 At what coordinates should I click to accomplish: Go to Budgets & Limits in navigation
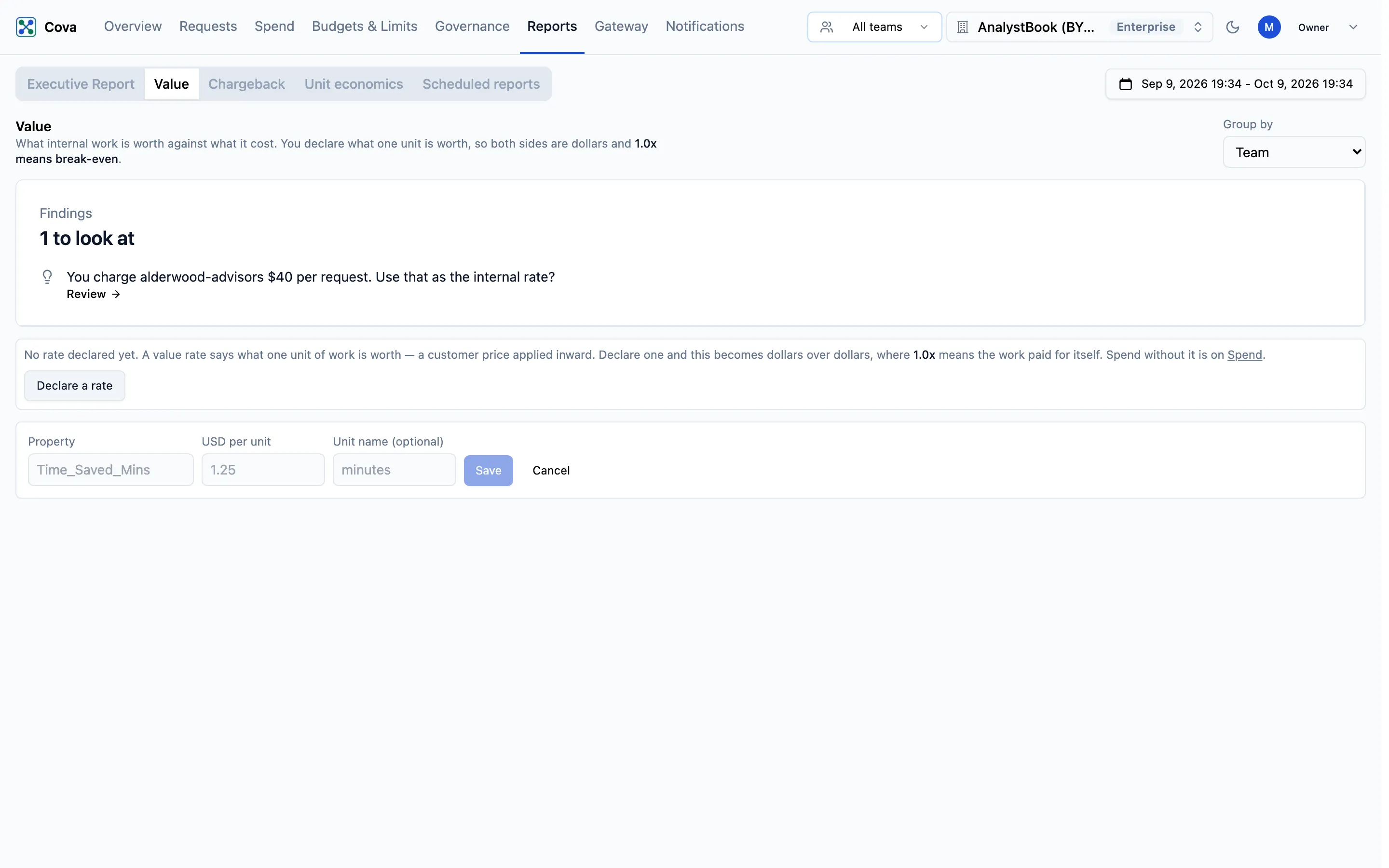click(365, 27)
